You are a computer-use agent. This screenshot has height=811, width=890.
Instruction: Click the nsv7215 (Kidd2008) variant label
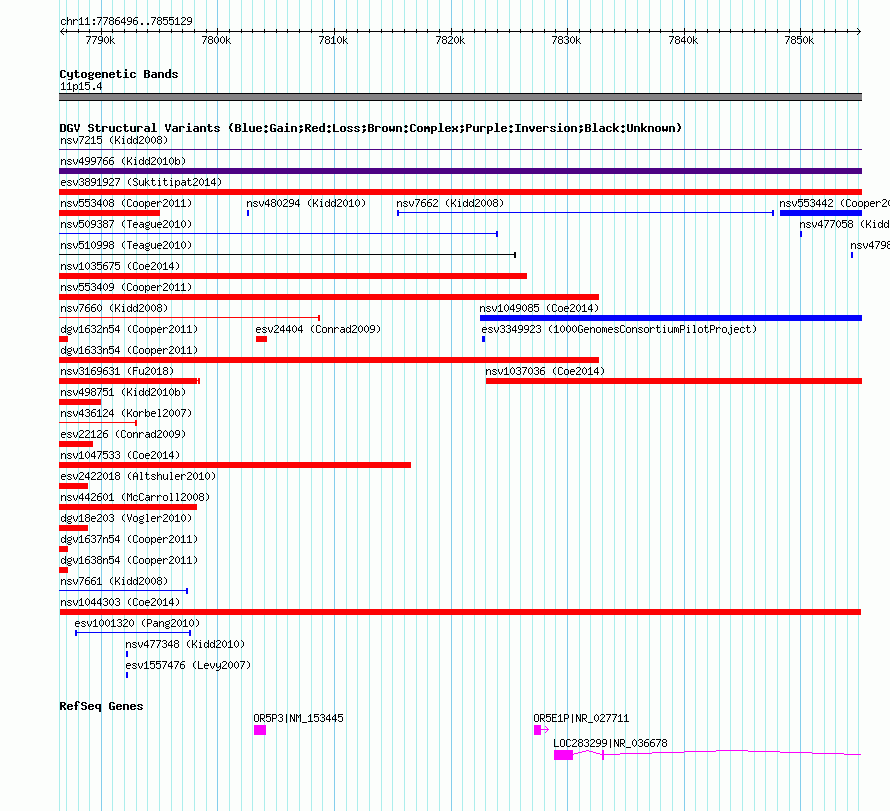coord(114,140)
